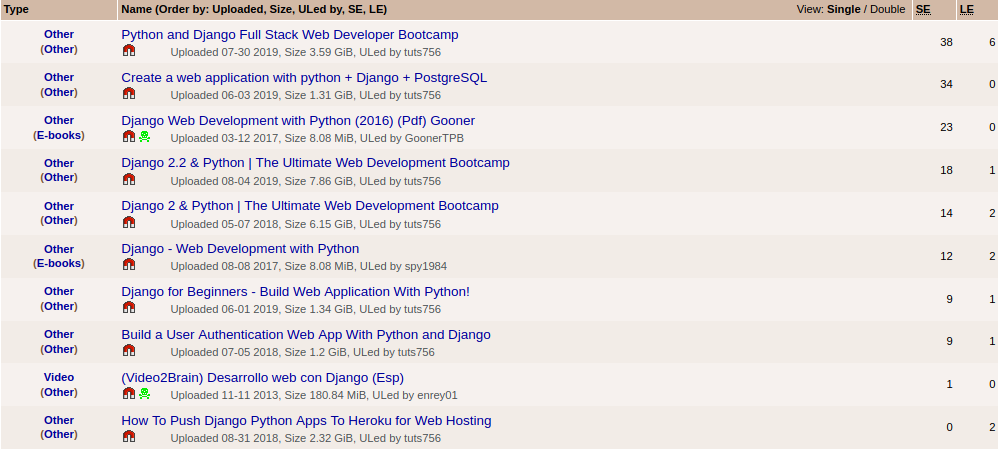
Task: Sort by LE link inside Name header
Action: (376, 10)
